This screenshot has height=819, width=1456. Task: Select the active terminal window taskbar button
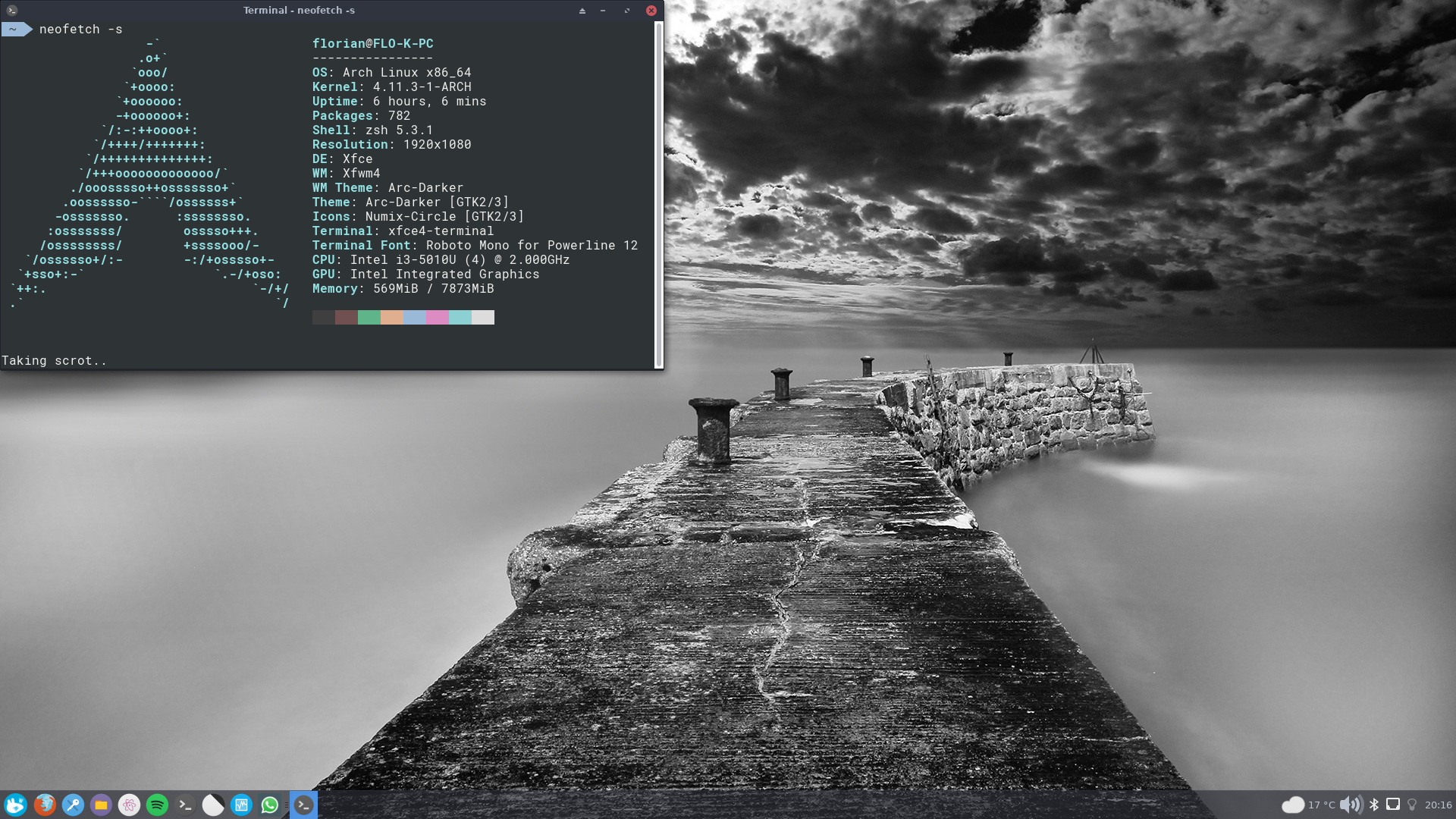click(303, 805)
